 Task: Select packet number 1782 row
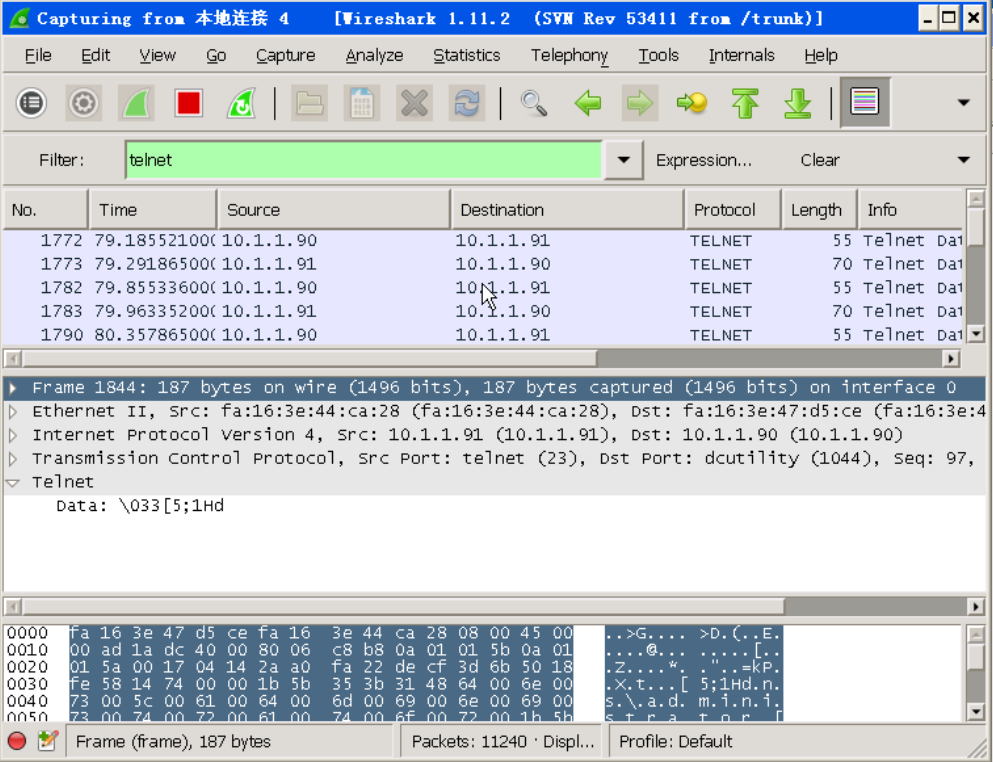click(x=483, y=288)
